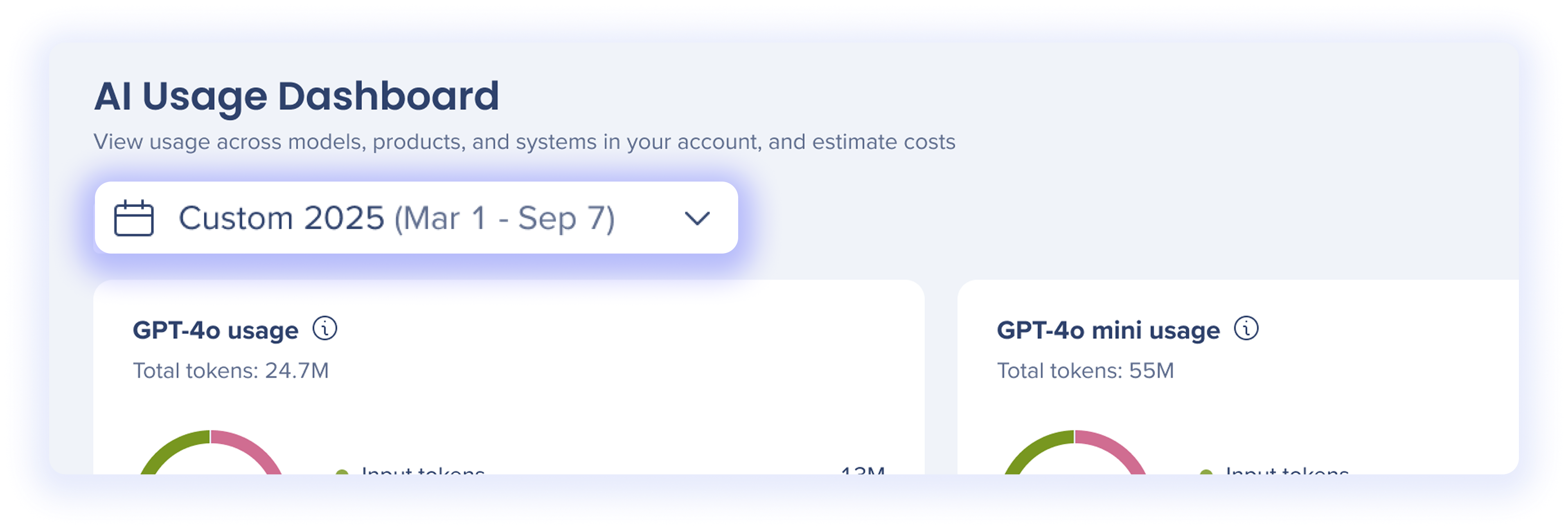1568x530 pixels.
Task: Select the GPT-4o mini usage card title
Action: point(1108,330)
